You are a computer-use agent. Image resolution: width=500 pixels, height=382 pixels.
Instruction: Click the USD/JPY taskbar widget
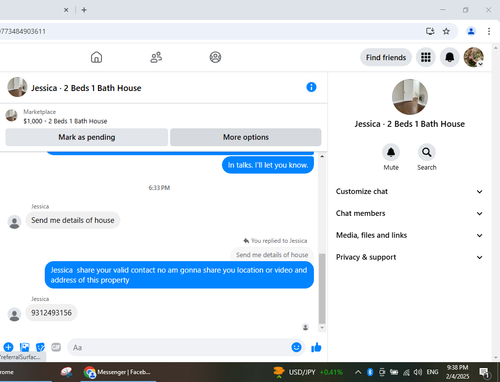point(308,372)
